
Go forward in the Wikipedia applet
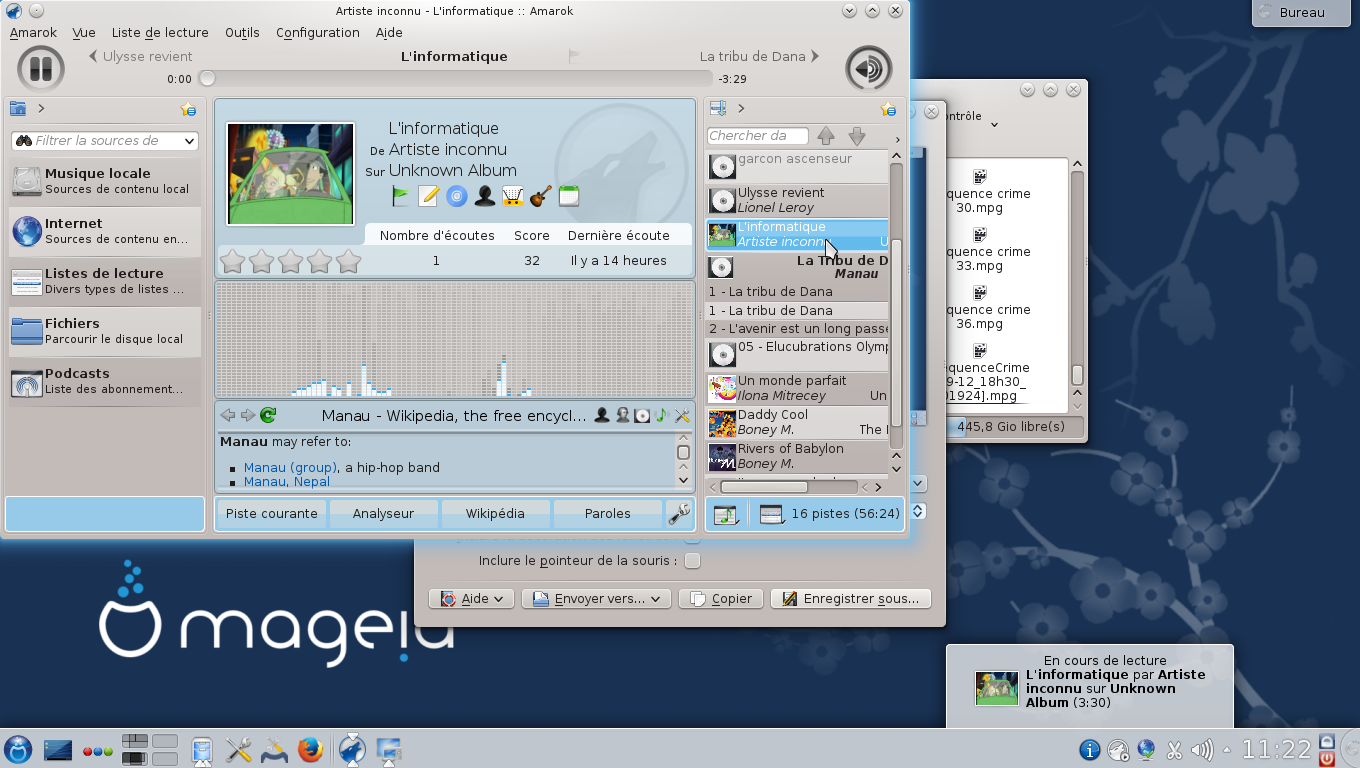[x=247, y=415]
